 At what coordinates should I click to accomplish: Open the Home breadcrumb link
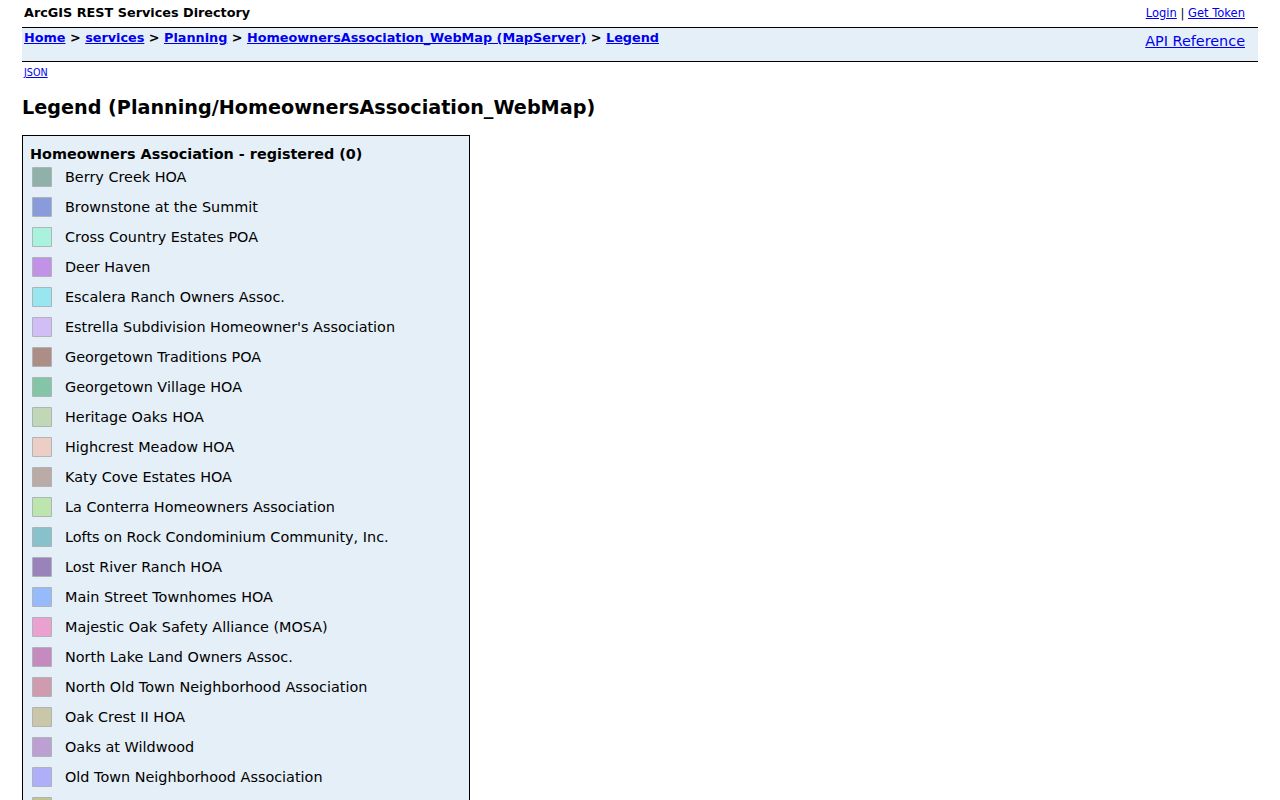coord(44,38)
